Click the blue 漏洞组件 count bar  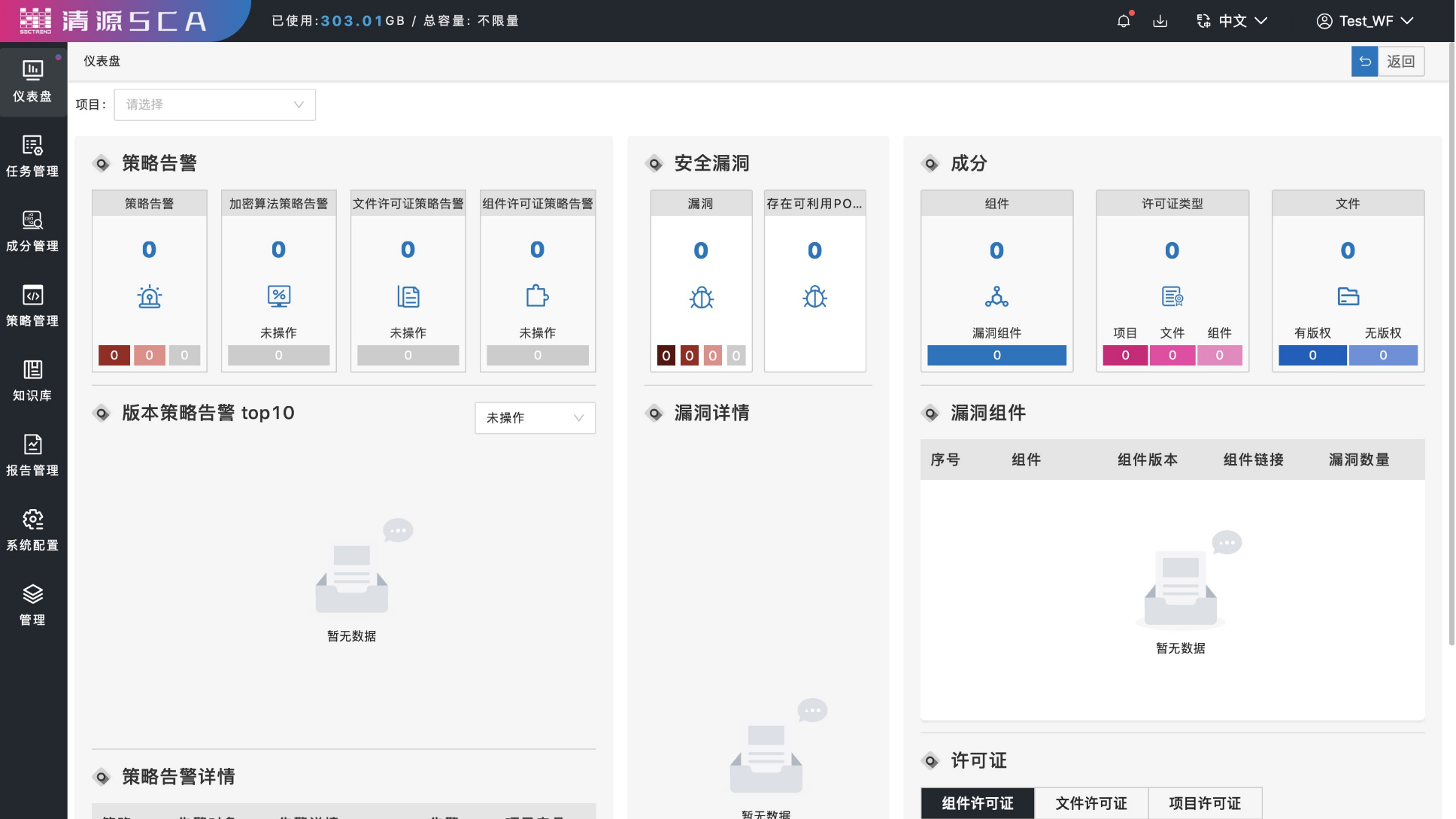click(997, 356)
